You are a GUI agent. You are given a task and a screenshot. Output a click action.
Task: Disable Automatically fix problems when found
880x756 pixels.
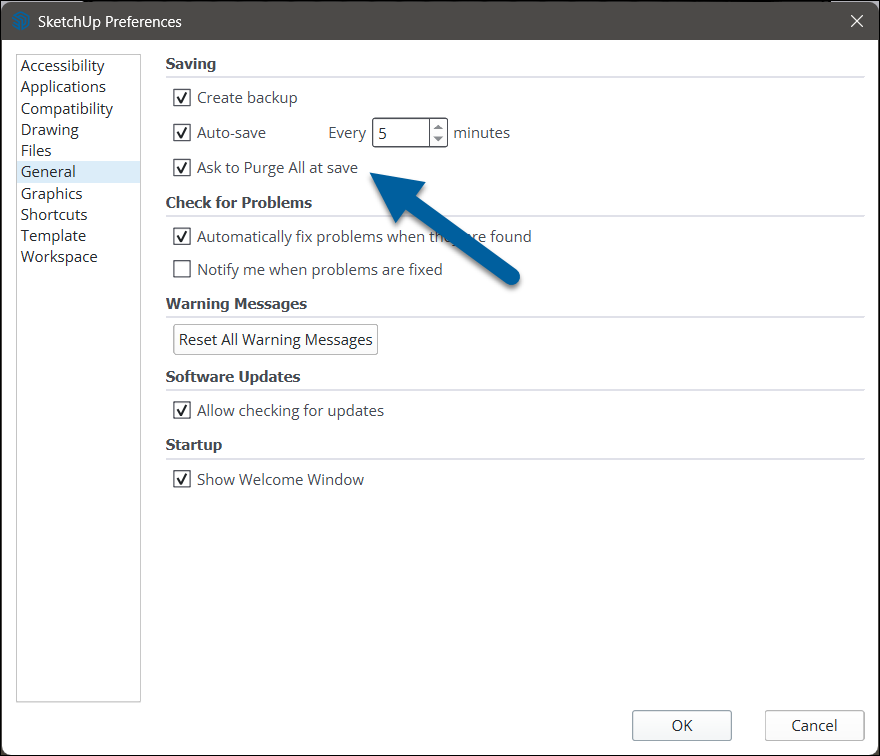click(x=182, y=236)
